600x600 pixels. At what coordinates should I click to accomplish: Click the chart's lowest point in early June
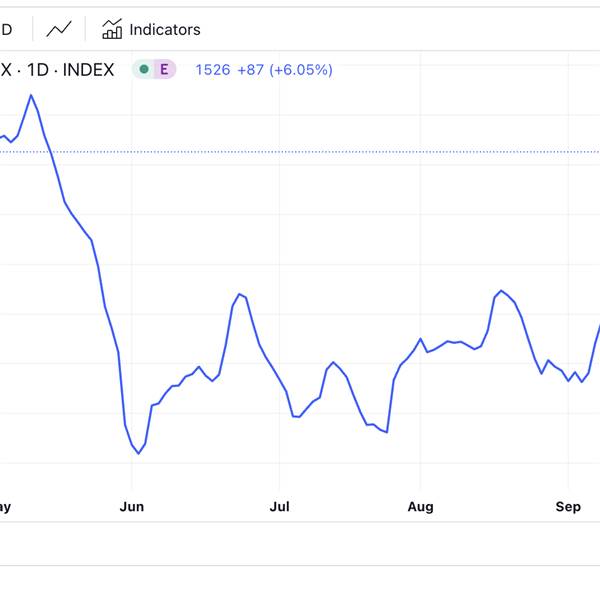coord(139,453)
